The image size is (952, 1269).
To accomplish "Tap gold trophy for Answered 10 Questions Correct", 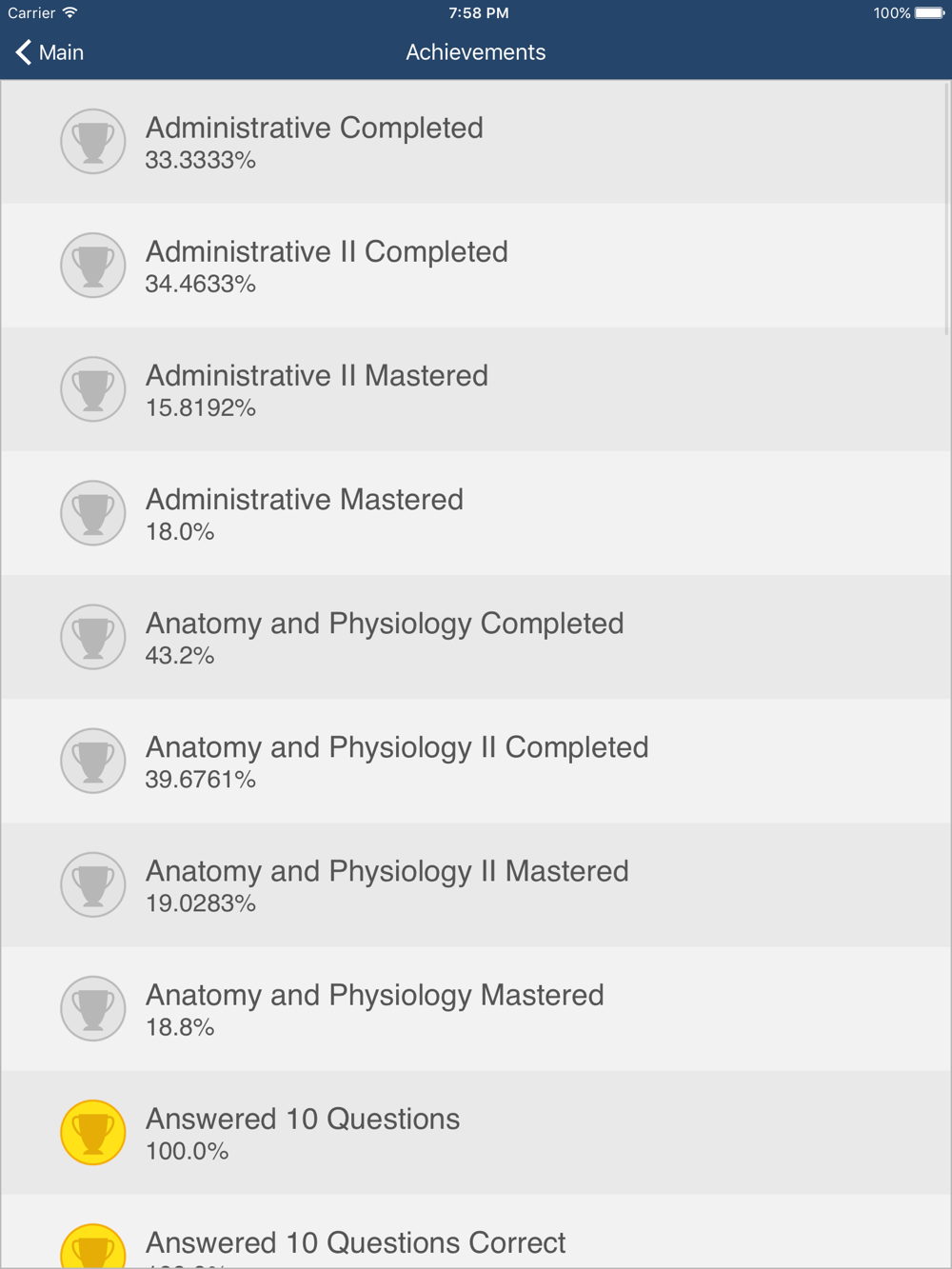I will tap(93, 1245).
